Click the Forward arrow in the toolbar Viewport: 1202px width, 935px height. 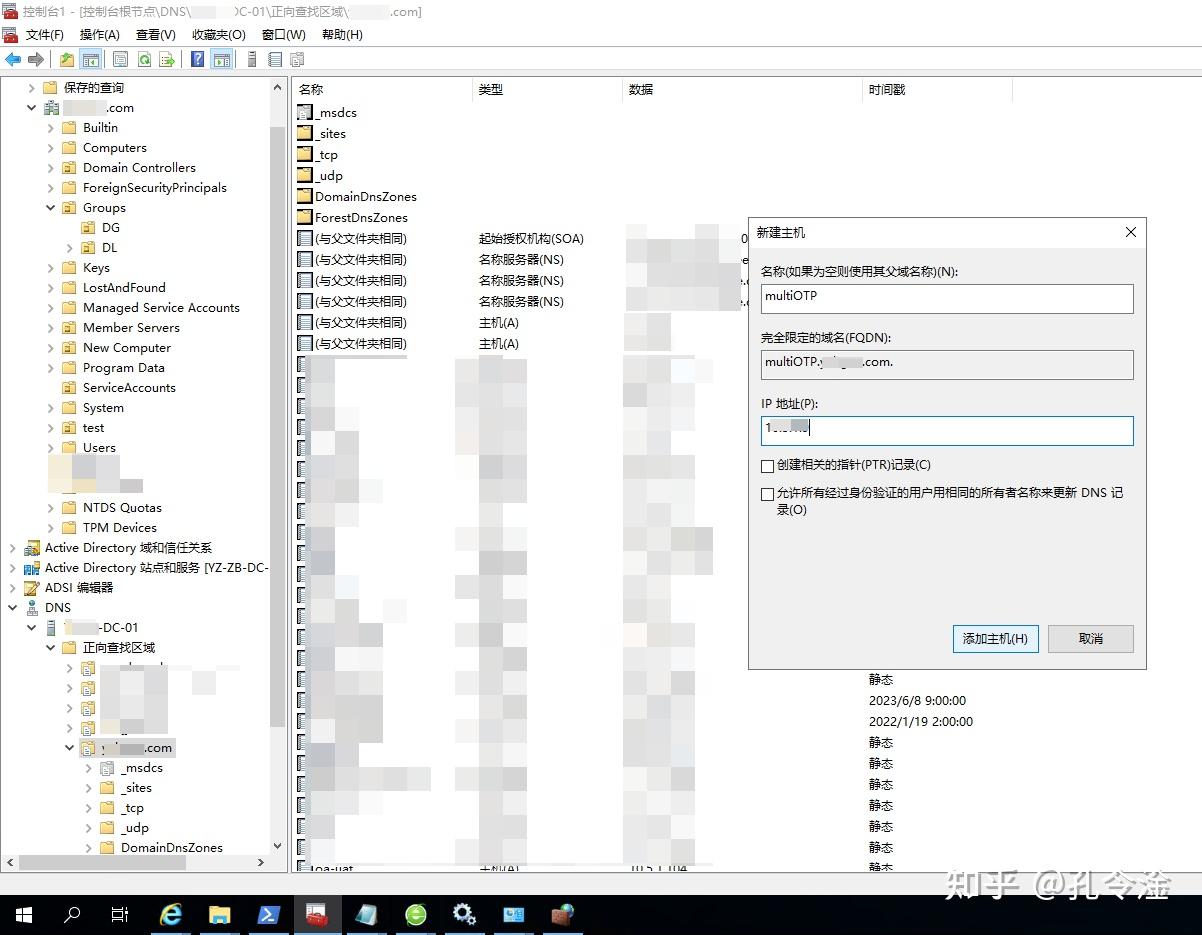coord(36,60)
